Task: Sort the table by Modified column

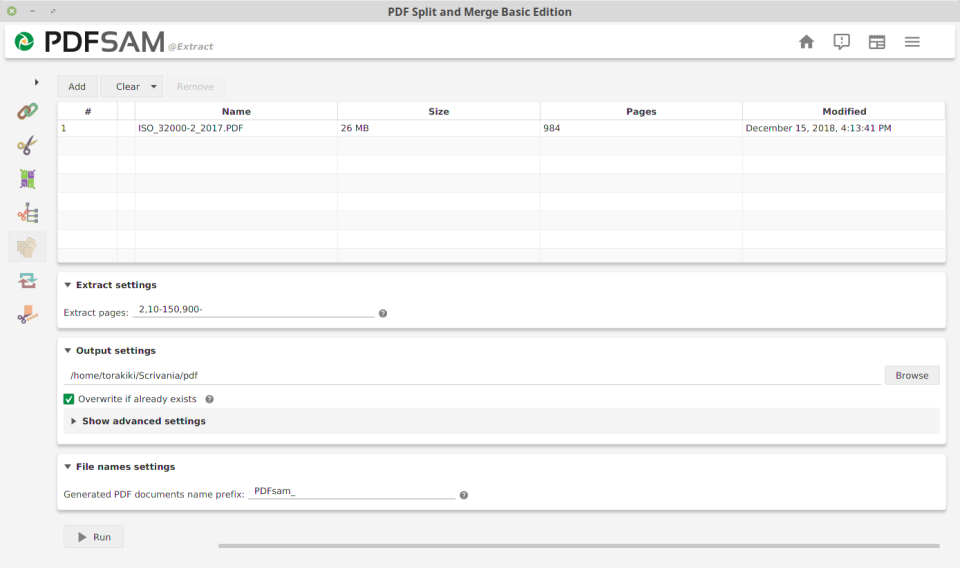Action: coord(844,111)
